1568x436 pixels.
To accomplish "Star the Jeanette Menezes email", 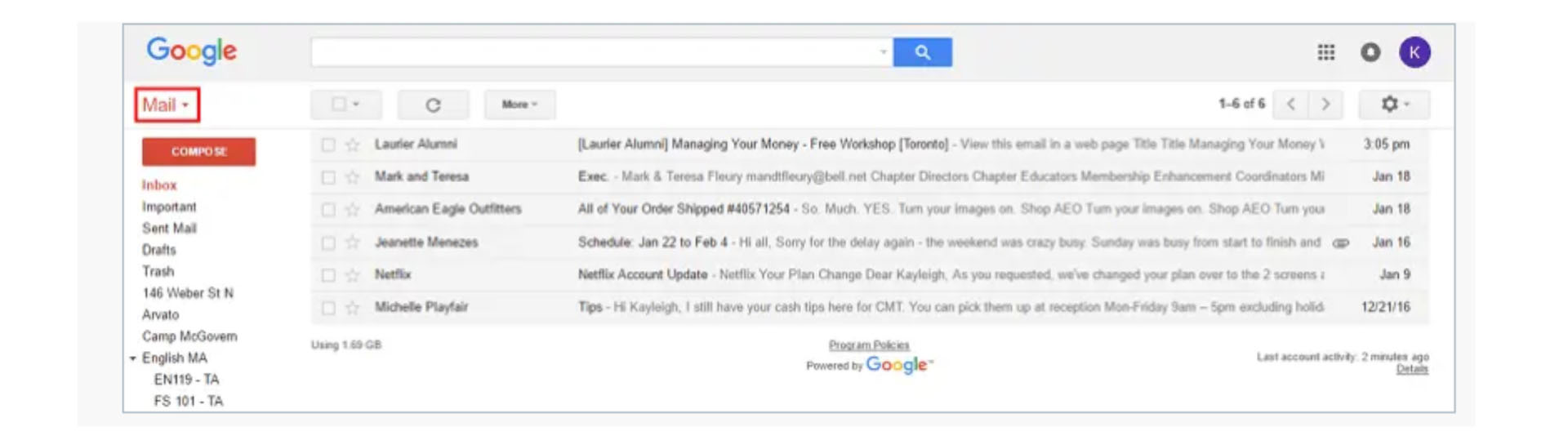I will (x=352, y=242).
